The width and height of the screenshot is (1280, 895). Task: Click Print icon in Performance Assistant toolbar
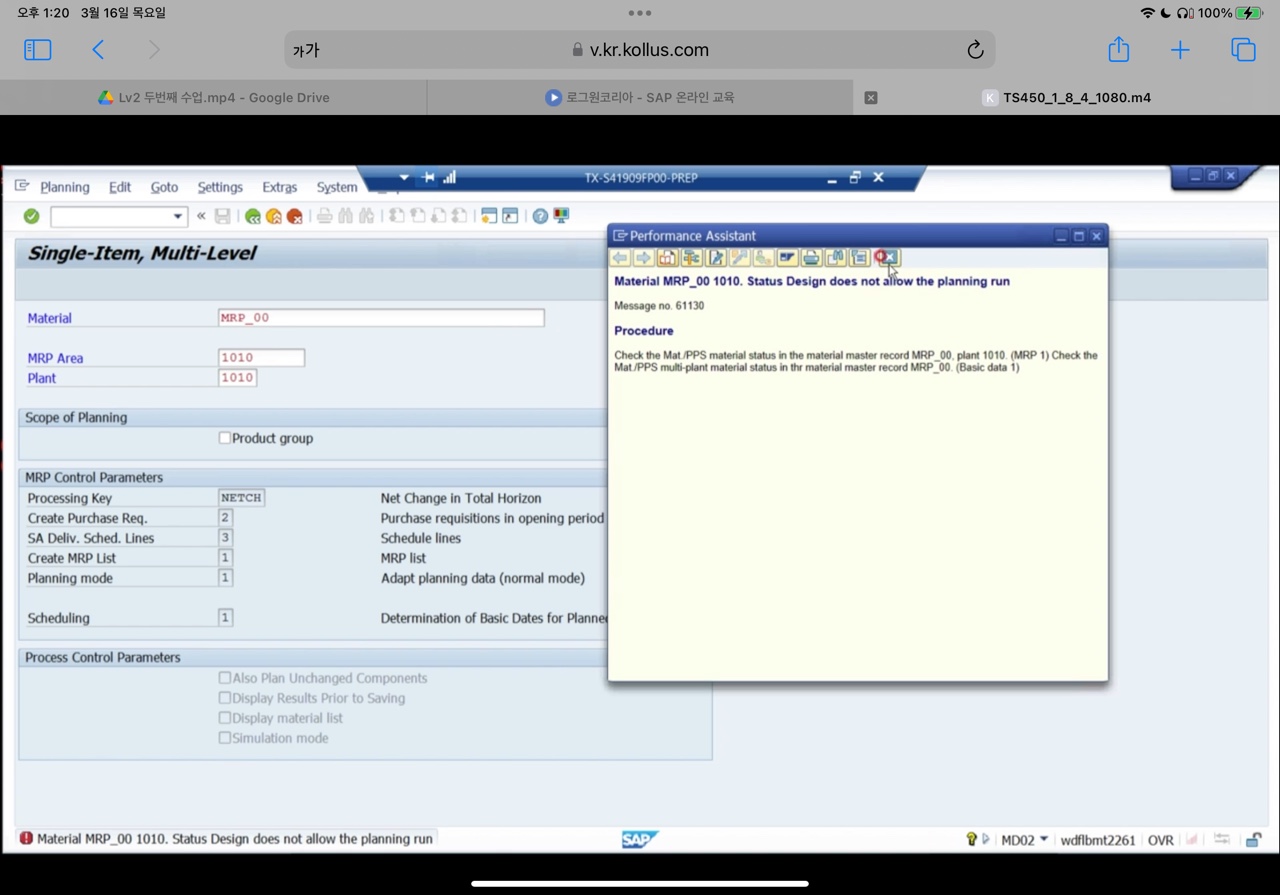point(811,258)
